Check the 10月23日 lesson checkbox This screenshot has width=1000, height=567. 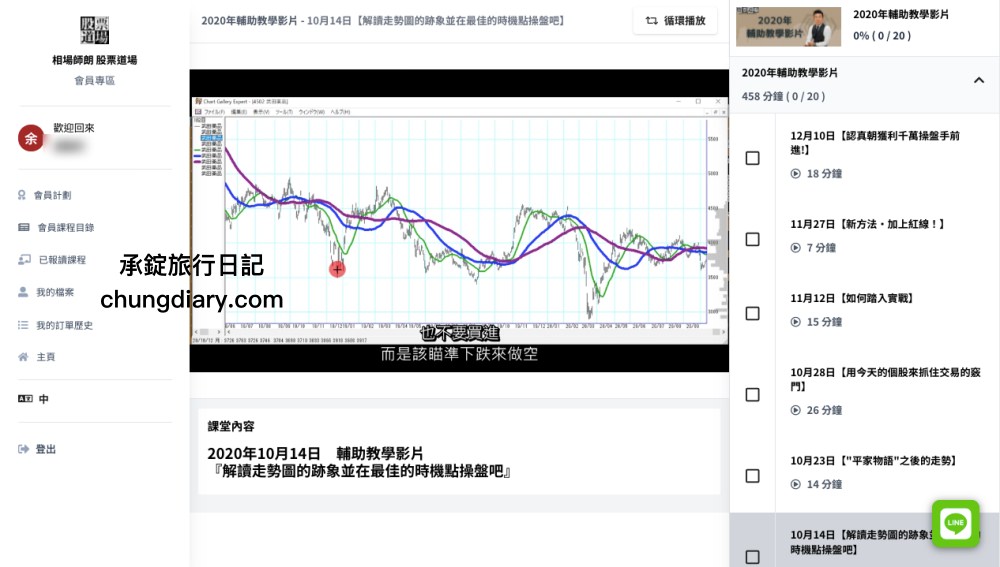[753, 476]
